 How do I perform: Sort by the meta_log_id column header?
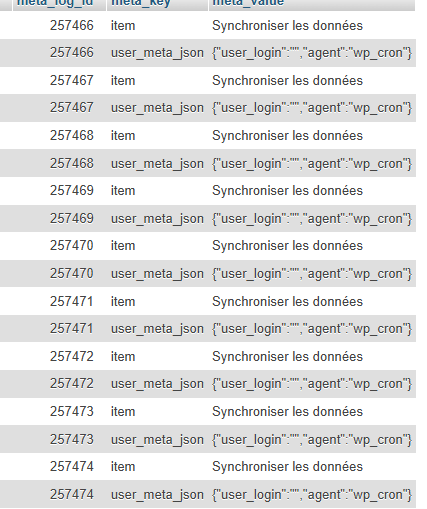55,3
